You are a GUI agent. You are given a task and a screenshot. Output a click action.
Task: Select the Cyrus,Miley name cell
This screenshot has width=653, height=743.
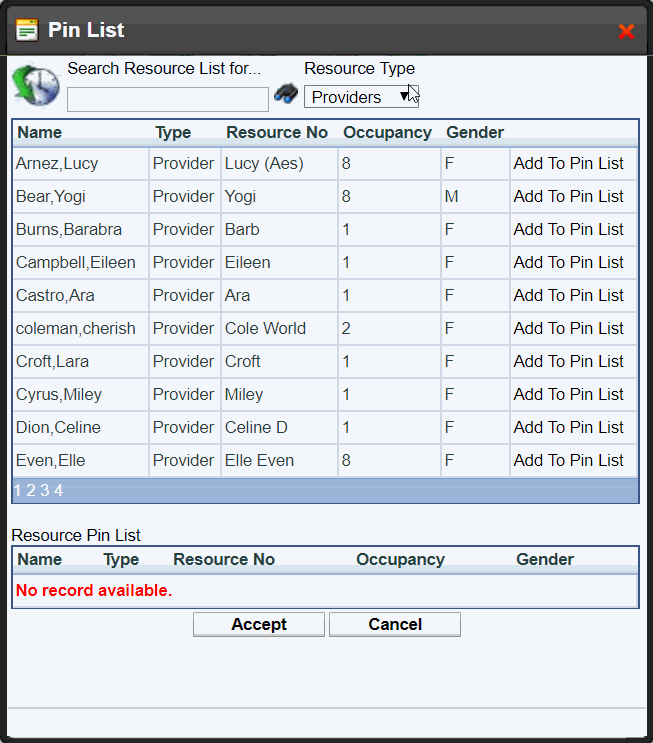[x=81, y=394]
